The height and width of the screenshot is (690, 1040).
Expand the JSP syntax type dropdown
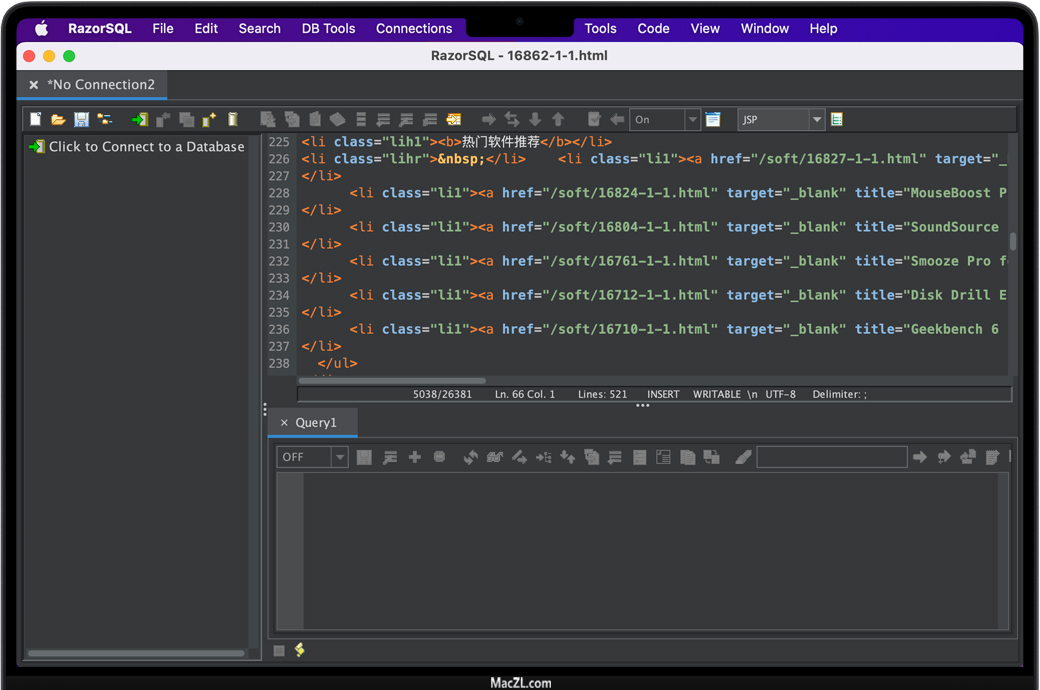(x=816, y=120)
